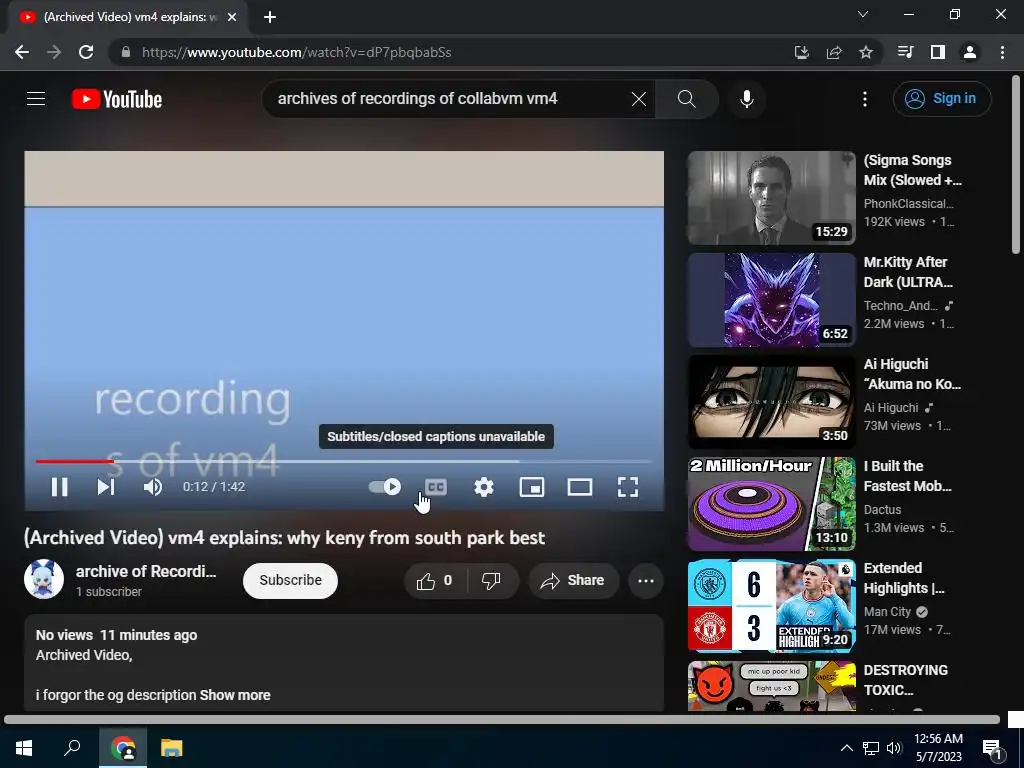Click the Sign in button
The image size is (1024, 768).
pyautogui.click(x=942, y=99)
